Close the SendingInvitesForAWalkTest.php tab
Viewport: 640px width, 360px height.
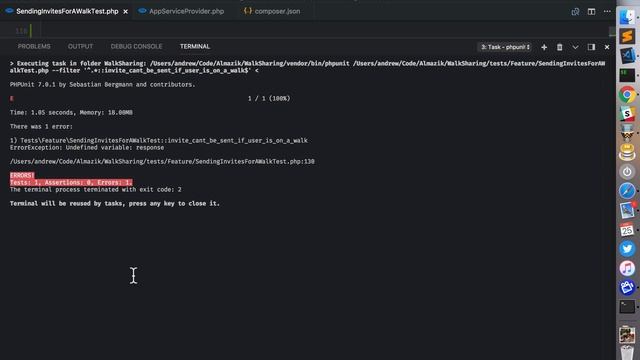125,11
